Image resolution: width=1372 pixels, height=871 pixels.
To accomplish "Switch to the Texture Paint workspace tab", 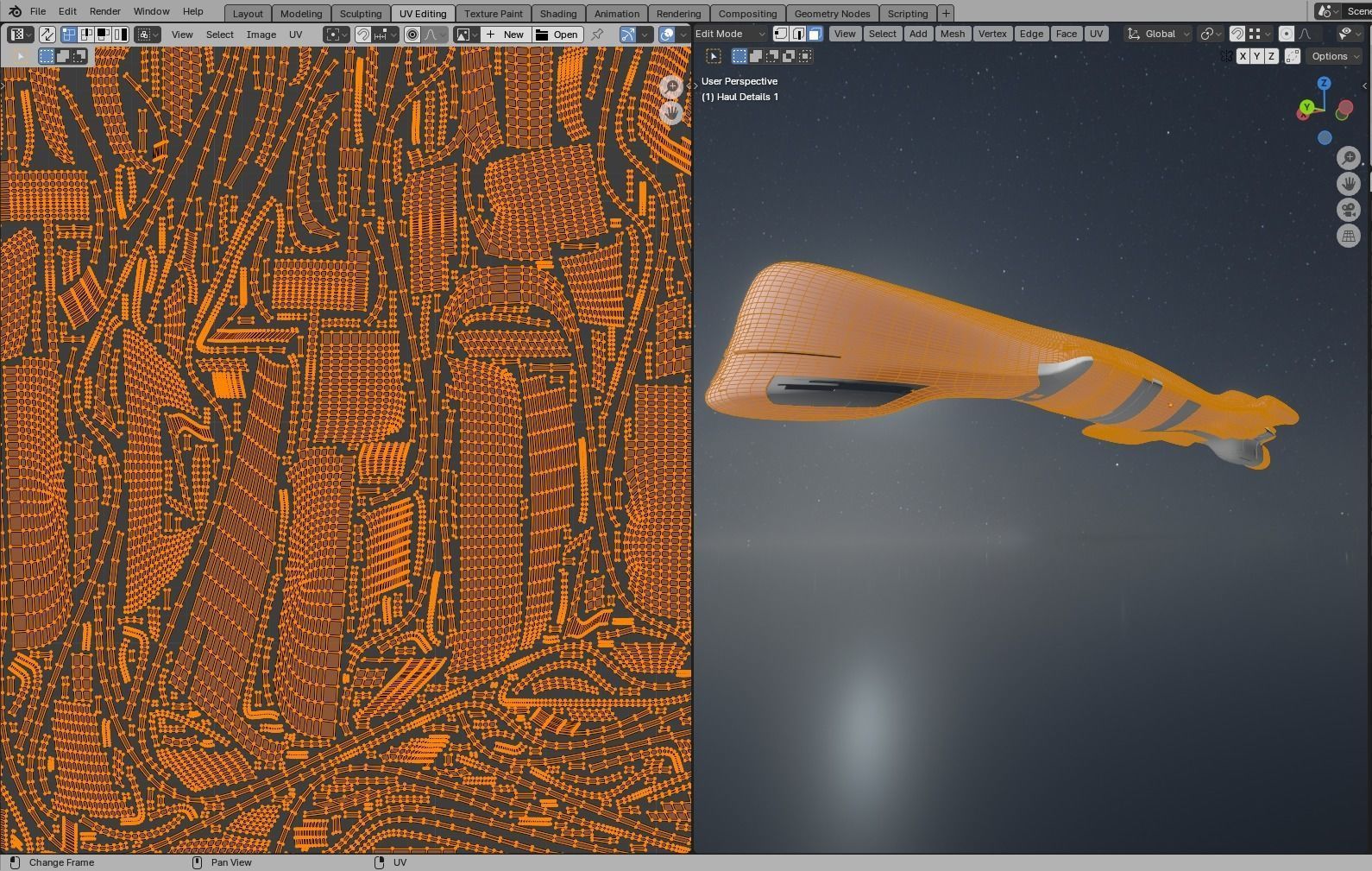I will [494, 14].
